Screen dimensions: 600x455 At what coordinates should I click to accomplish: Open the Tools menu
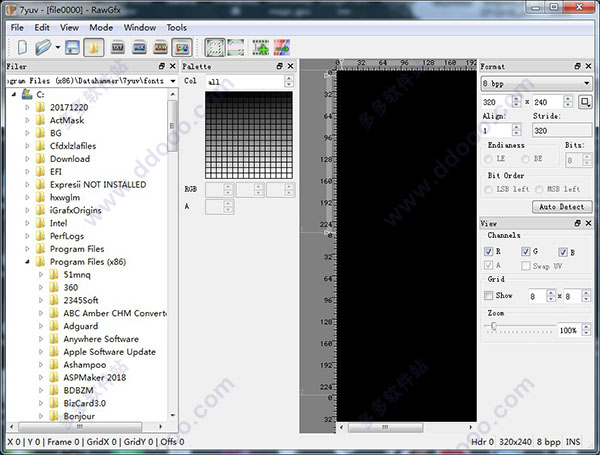(176, 28)
